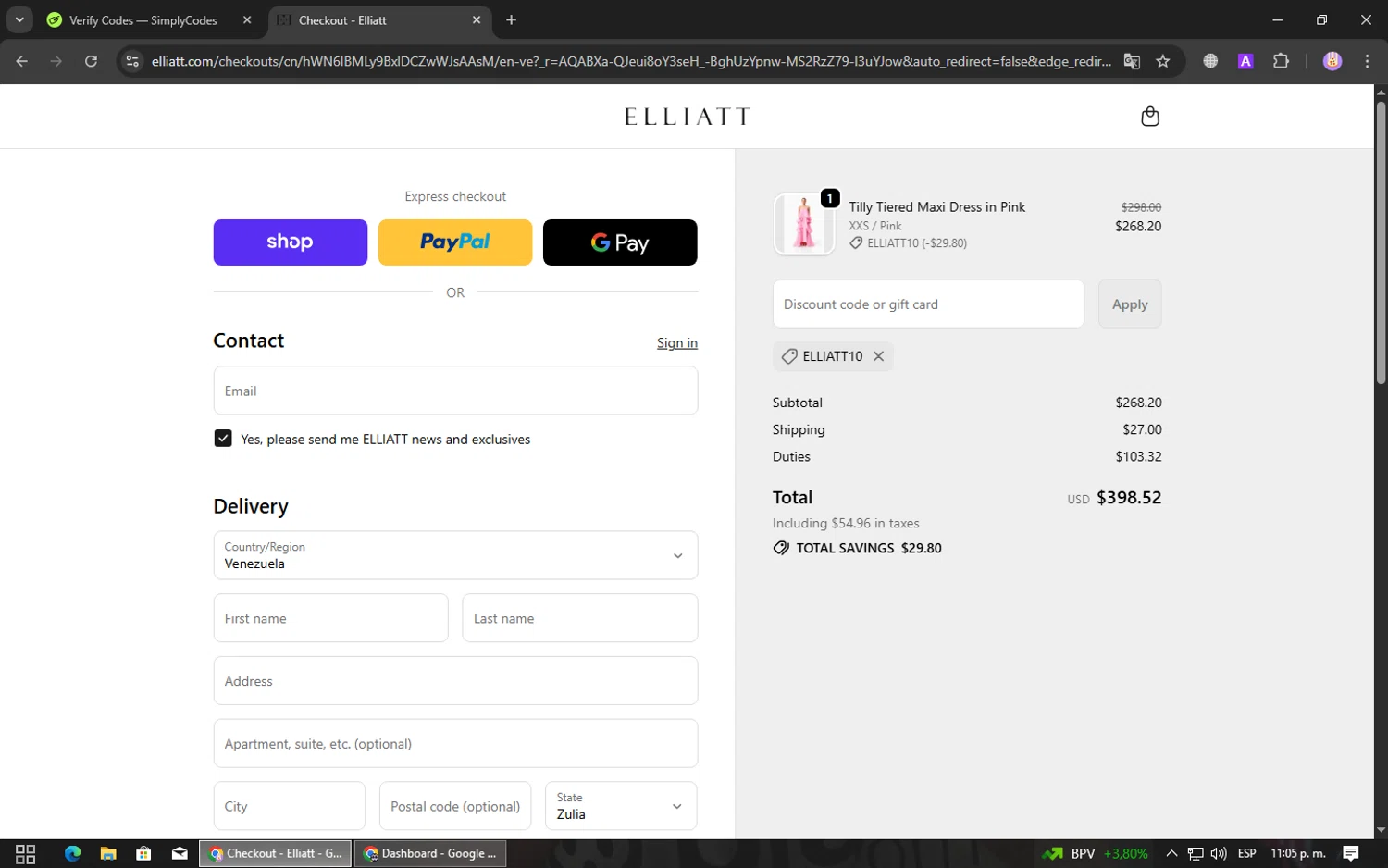
Task: Click the ELLIATT logo
Action: [x=687, y=117]
